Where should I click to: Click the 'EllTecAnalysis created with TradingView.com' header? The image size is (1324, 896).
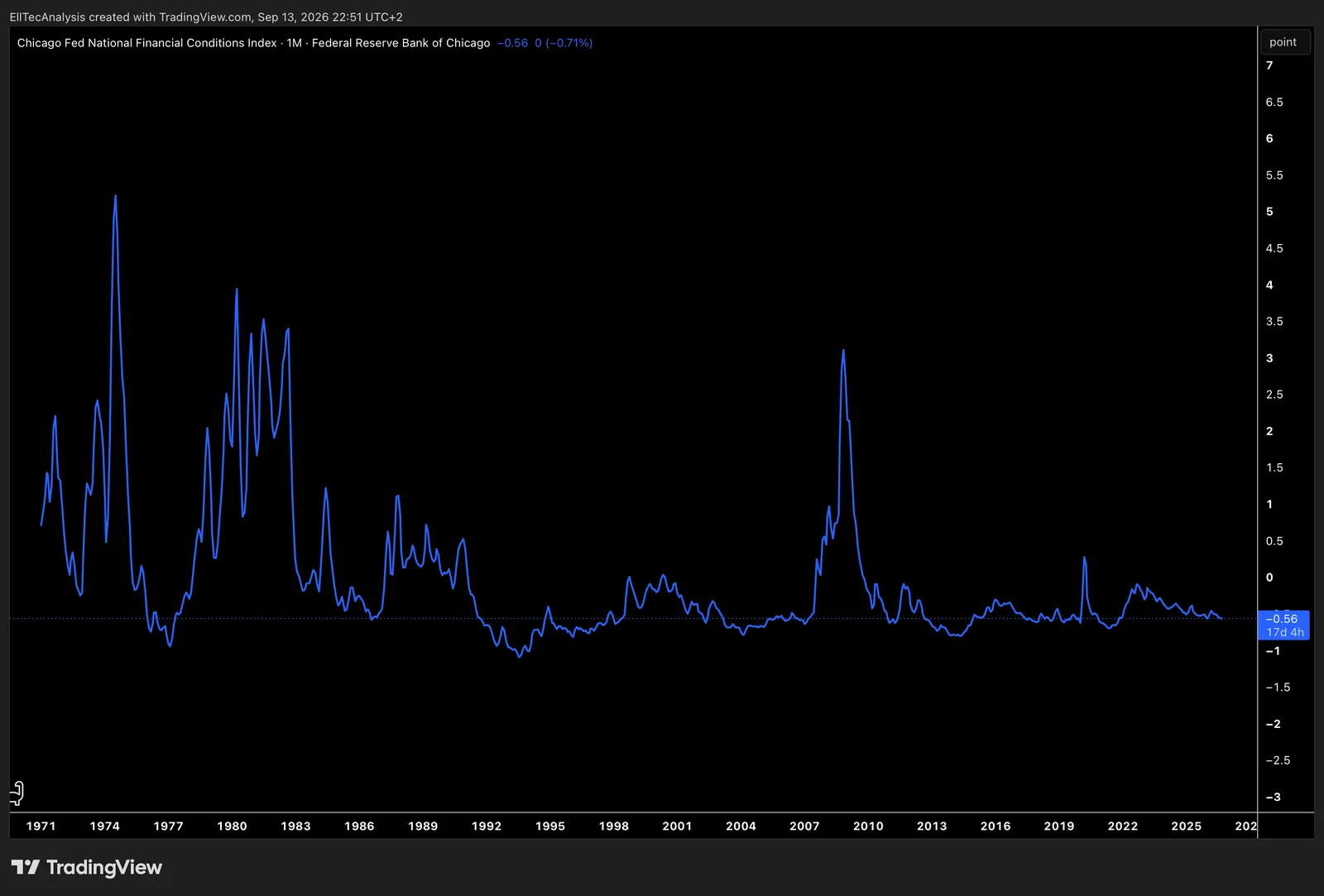tap(131, 17)
